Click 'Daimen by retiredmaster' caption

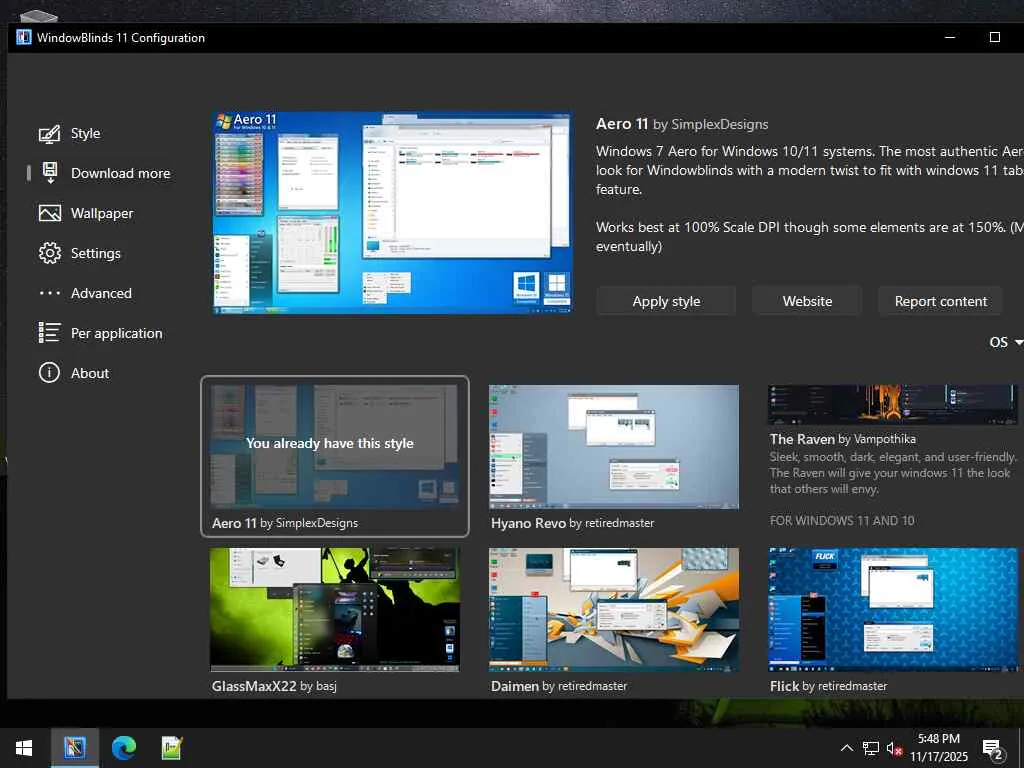coord(559,686)
